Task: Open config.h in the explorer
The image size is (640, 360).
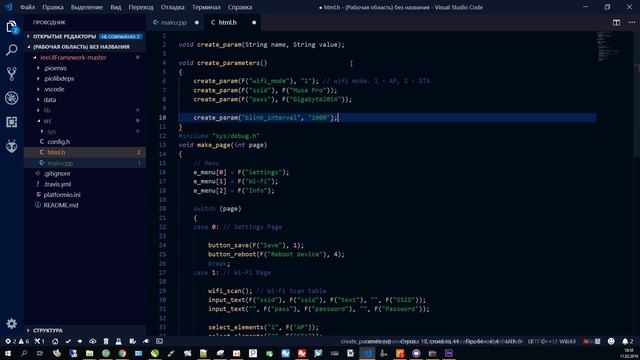Action: point(58,142)
